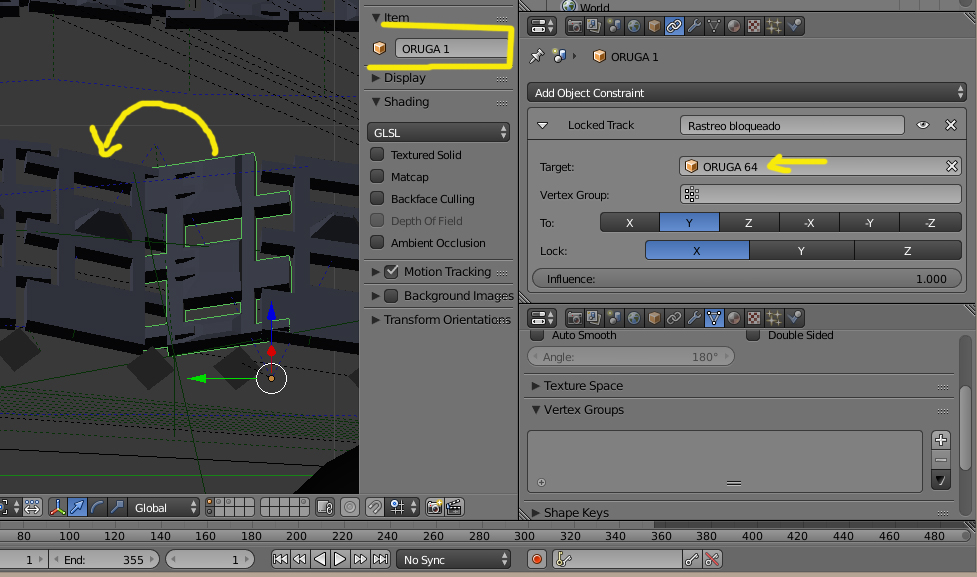977x577 pixels.
Task: Open Texture tab in upper properties header
Action: pos(753,26)
